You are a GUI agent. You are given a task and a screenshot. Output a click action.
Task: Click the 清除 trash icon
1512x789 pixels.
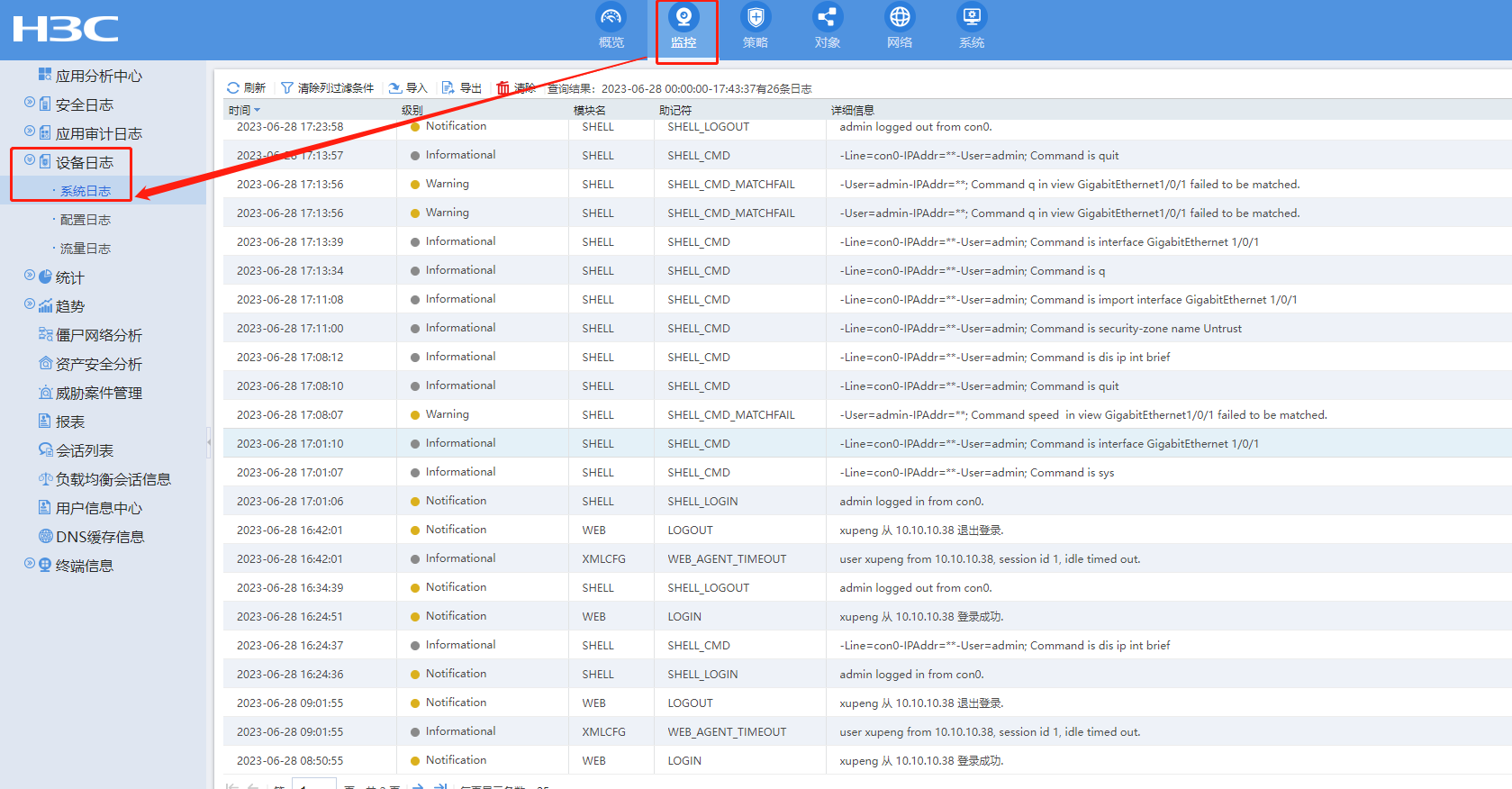click(503, 88)
